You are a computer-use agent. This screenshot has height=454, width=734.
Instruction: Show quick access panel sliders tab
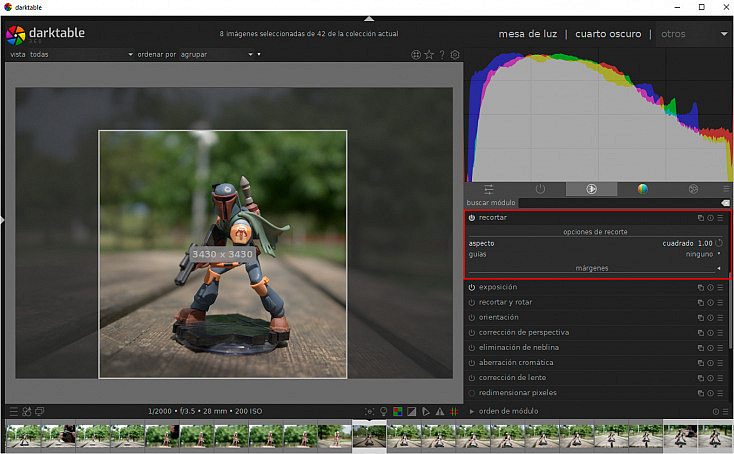click(489, 189)
